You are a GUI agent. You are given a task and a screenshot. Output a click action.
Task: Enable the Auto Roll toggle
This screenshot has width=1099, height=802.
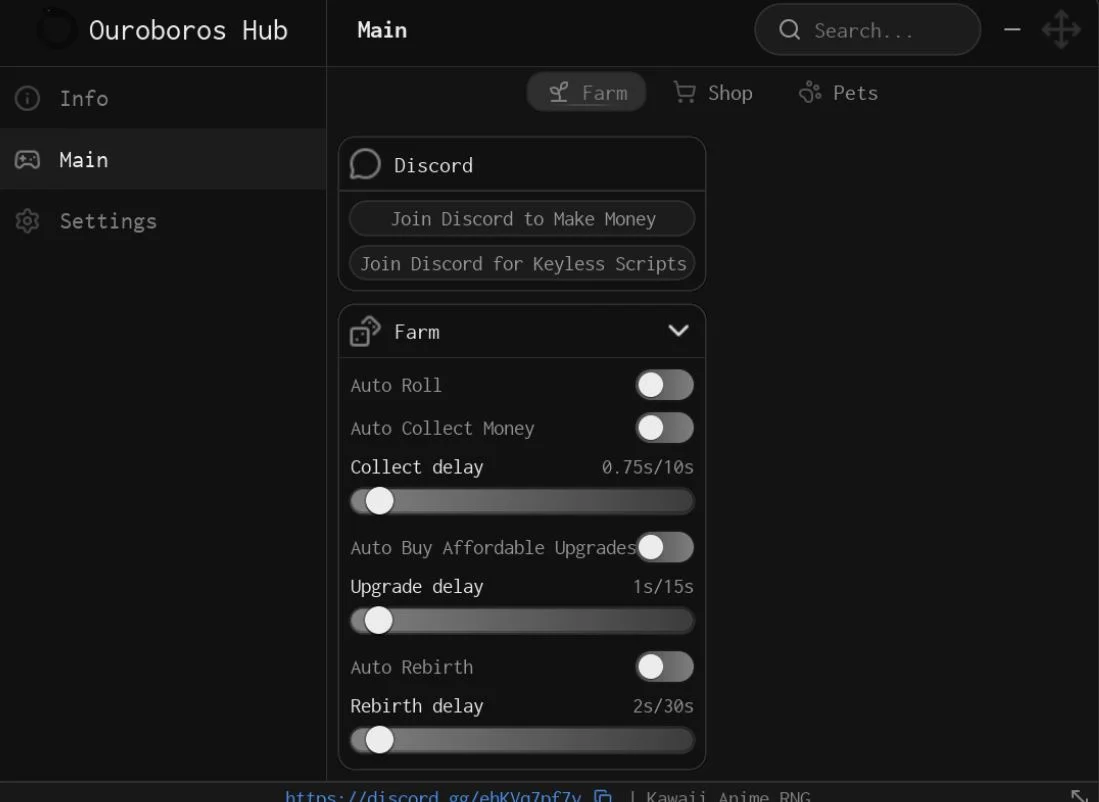[x=664, y=385]
